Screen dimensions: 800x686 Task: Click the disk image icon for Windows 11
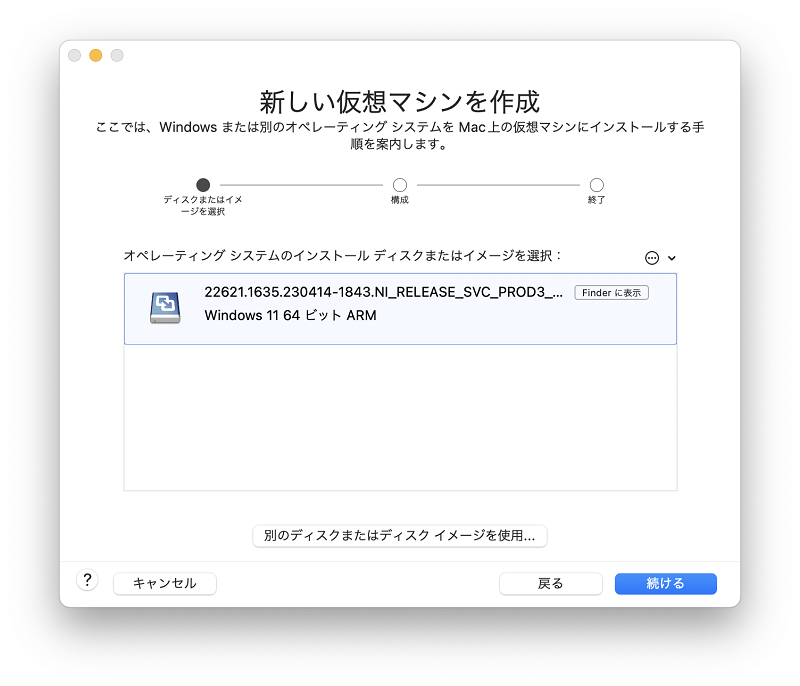[165, 307]
